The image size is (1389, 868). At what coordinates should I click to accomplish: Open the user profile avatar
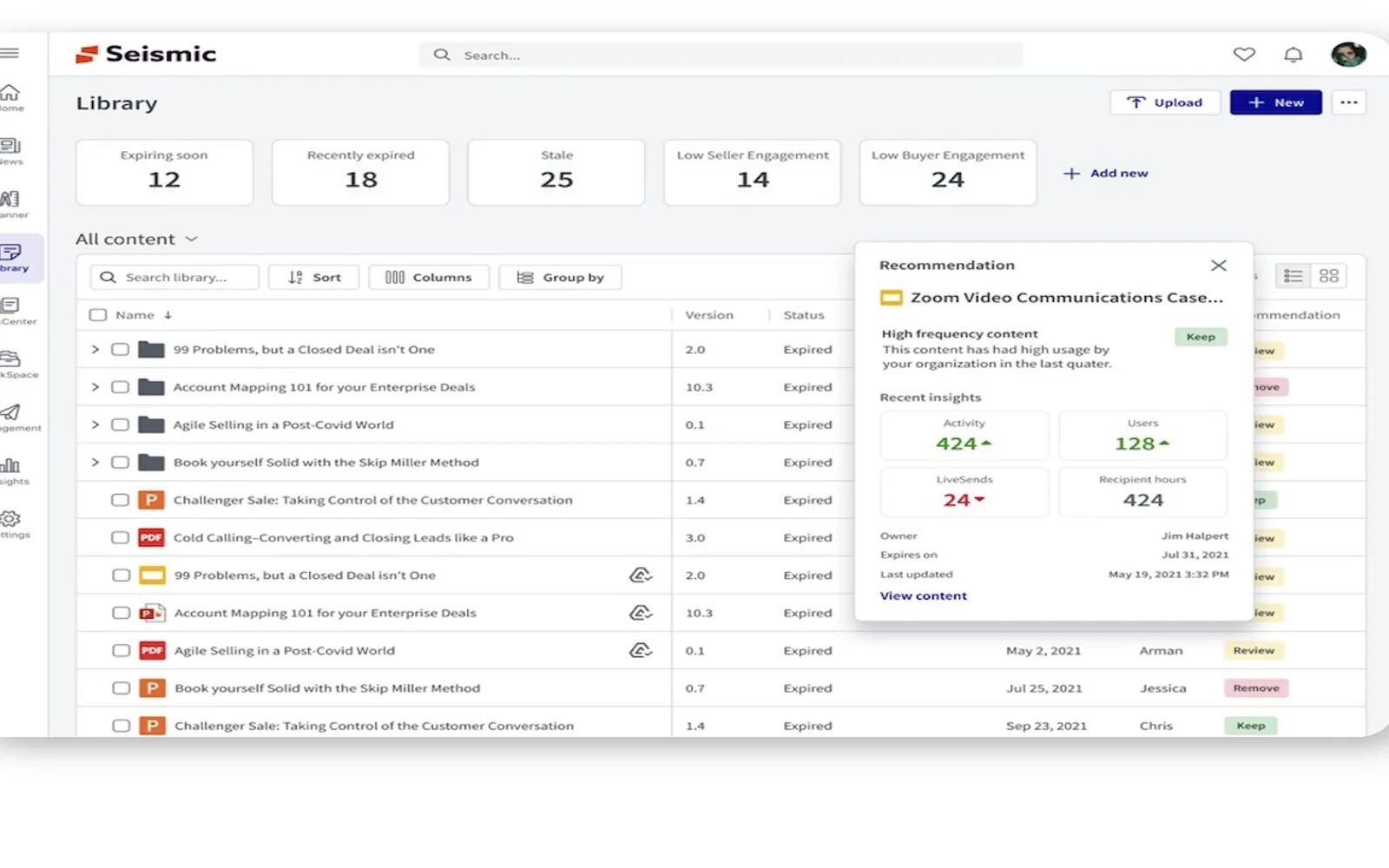[x=1348, y=54]
